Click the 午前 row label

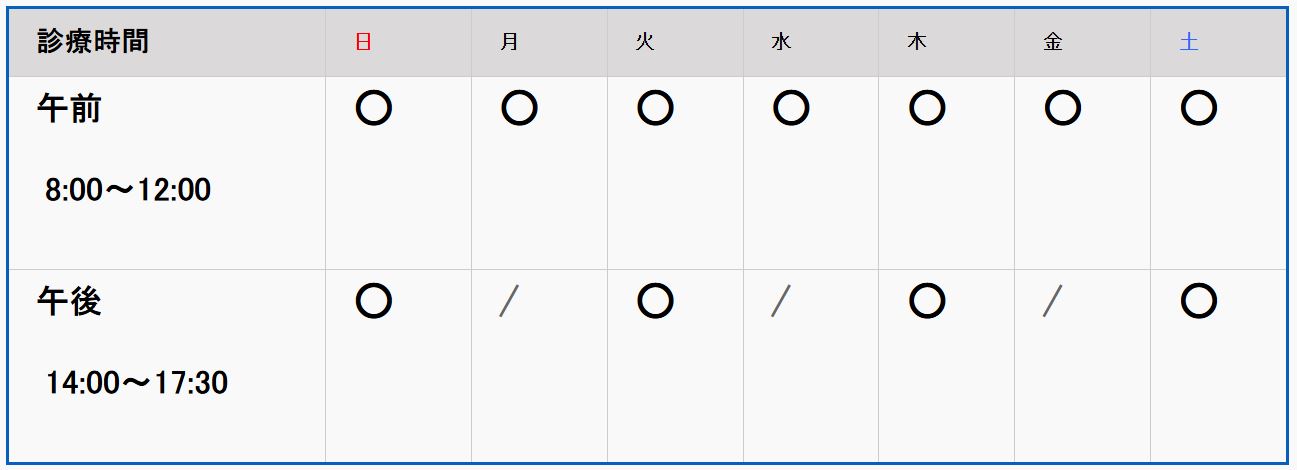[x=69, y=108]
